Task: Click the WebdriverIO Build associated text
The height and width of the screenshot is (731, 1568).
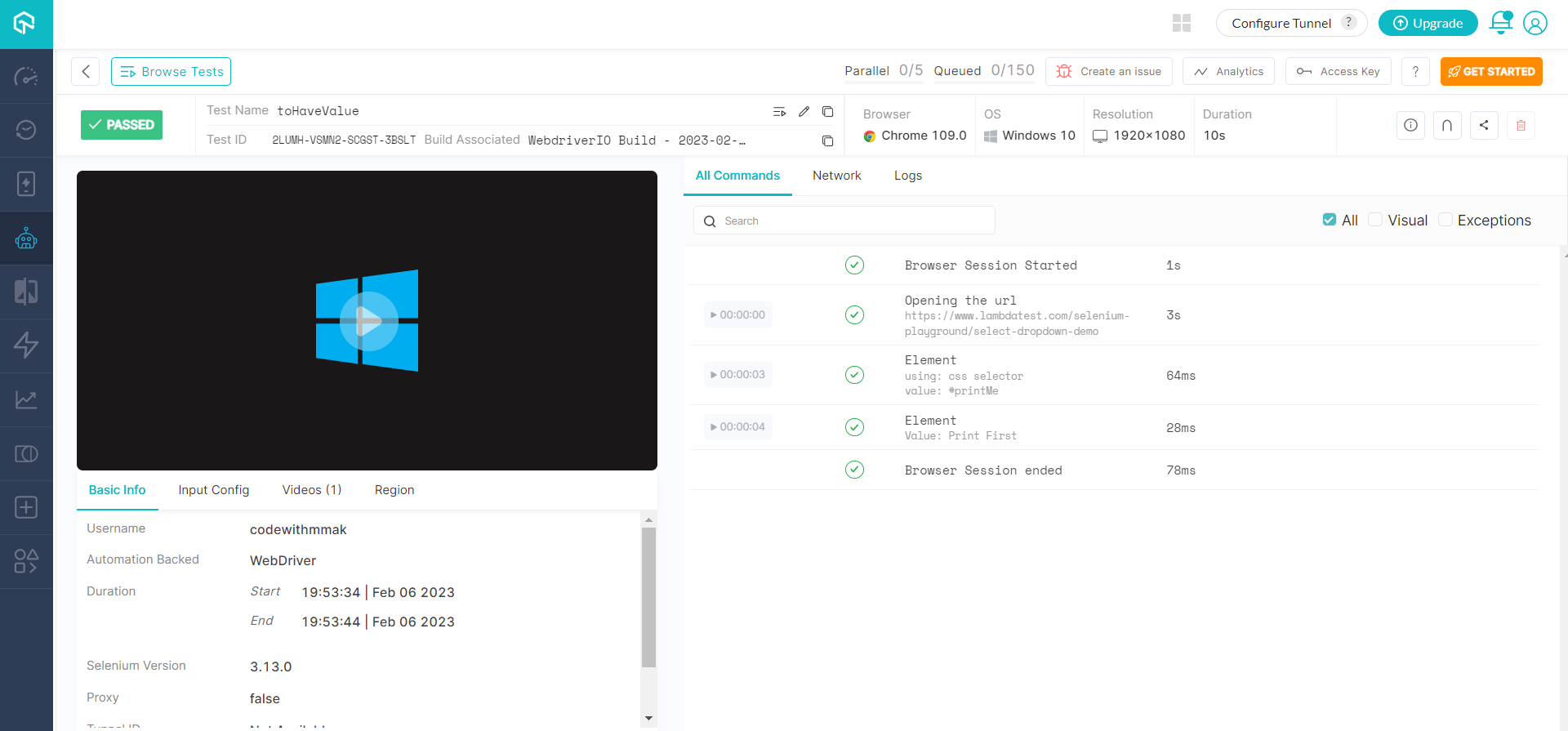Action: (x=636, y=140)
